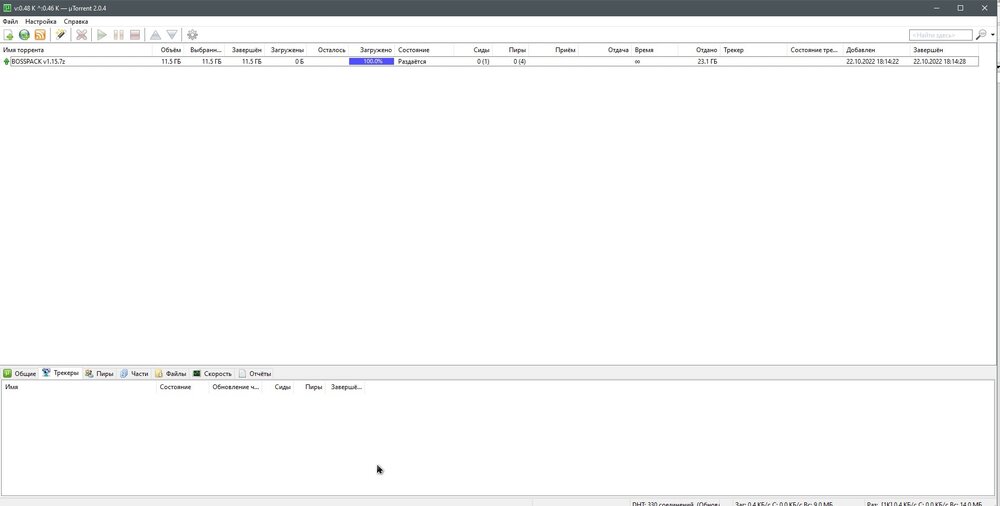Sort by the Имя торрента column header

click(77, 50)
